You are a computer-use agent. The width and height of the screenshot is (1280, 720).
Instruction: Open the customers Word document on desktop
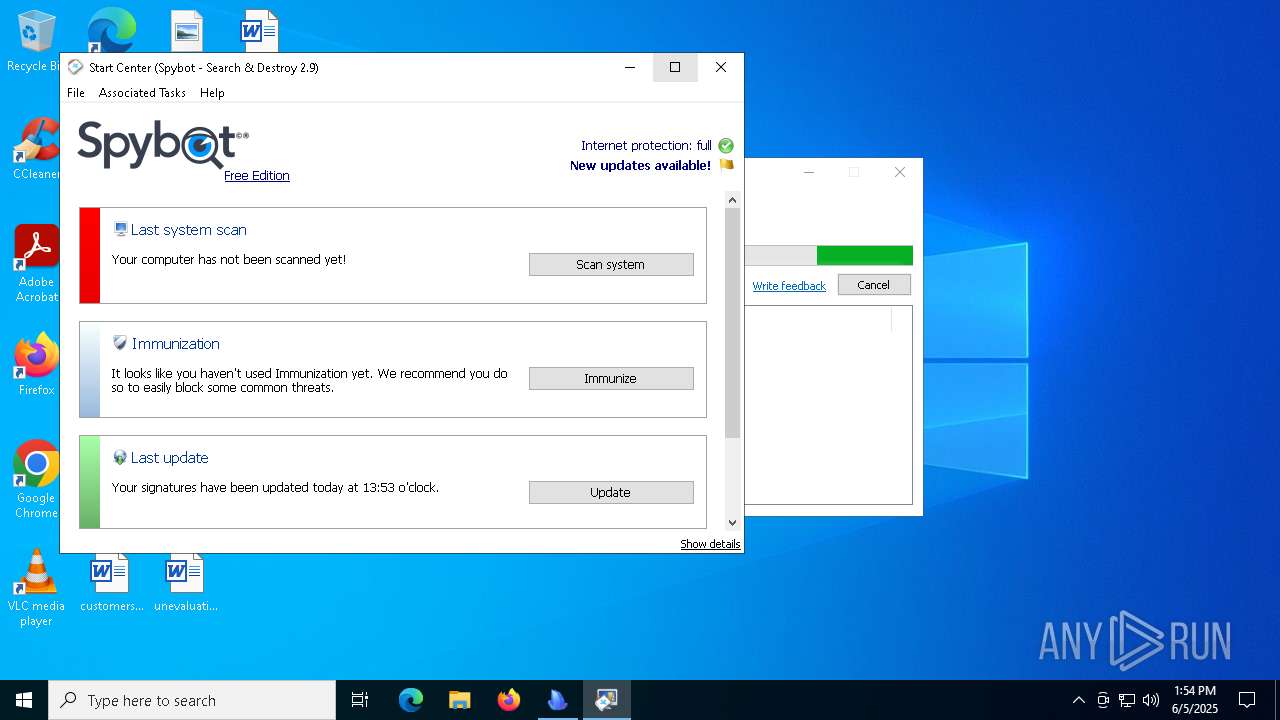point(111,584)
